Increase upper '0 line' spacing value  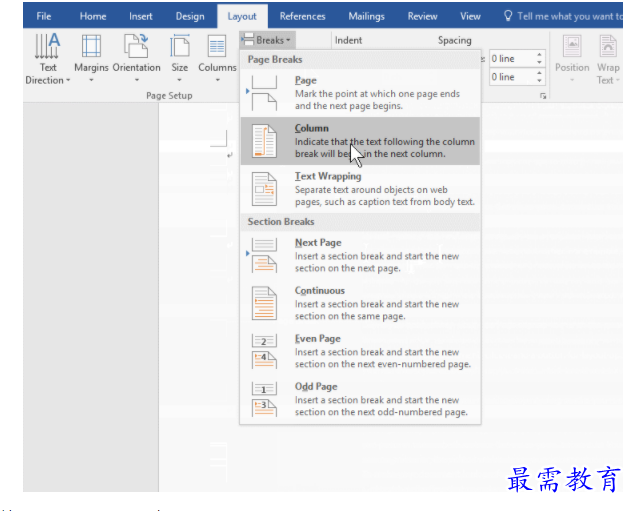coord(540,55)
